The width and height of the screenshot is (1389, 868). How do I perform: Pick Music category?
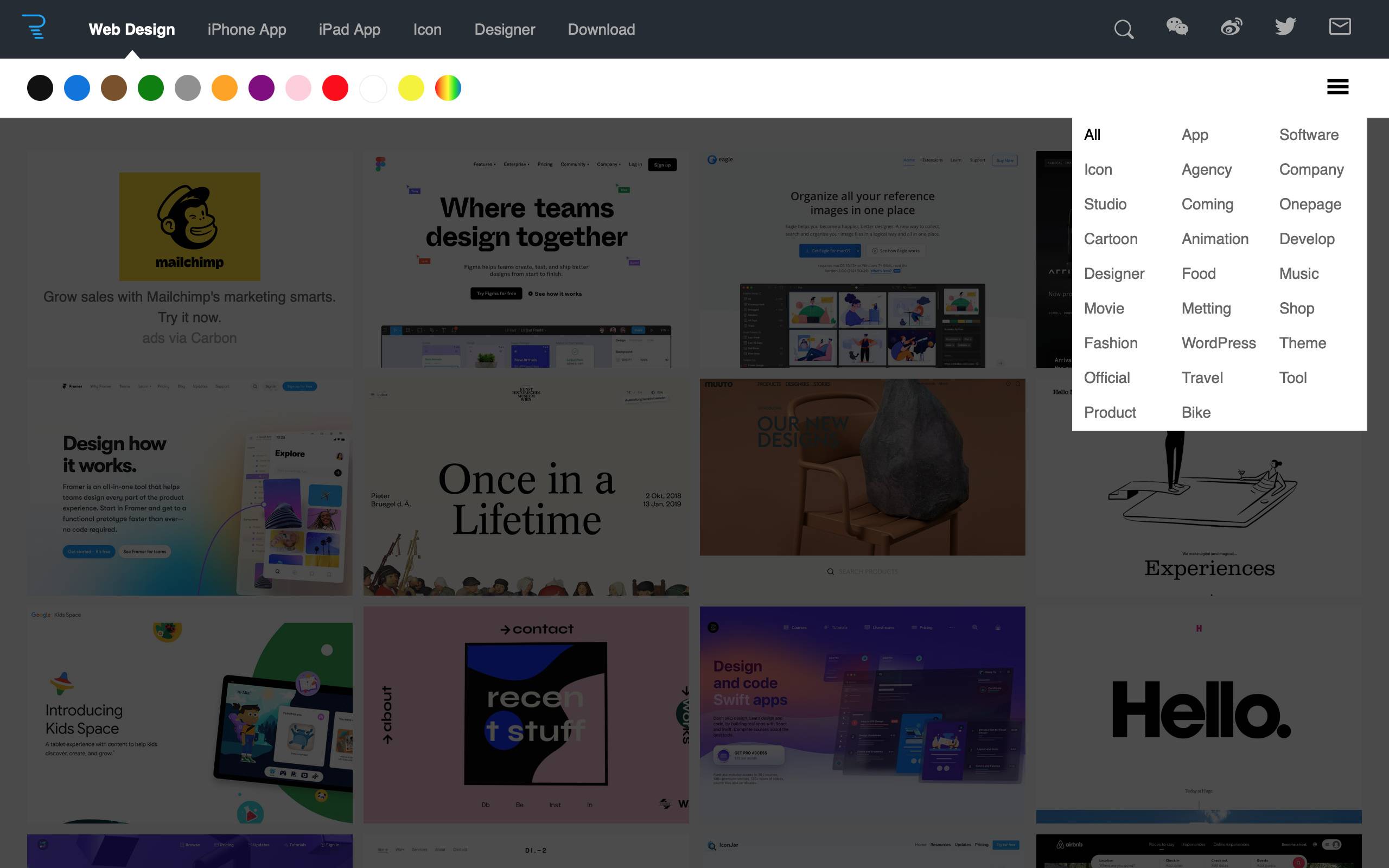tap(1298, 274)
